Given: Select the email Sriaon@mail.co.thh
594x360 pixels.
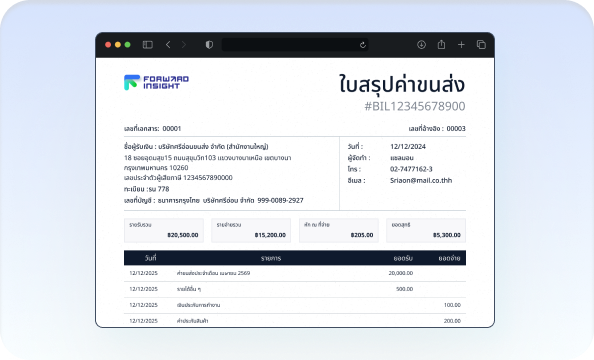Looking at the screenshot, I should (421, 180).
